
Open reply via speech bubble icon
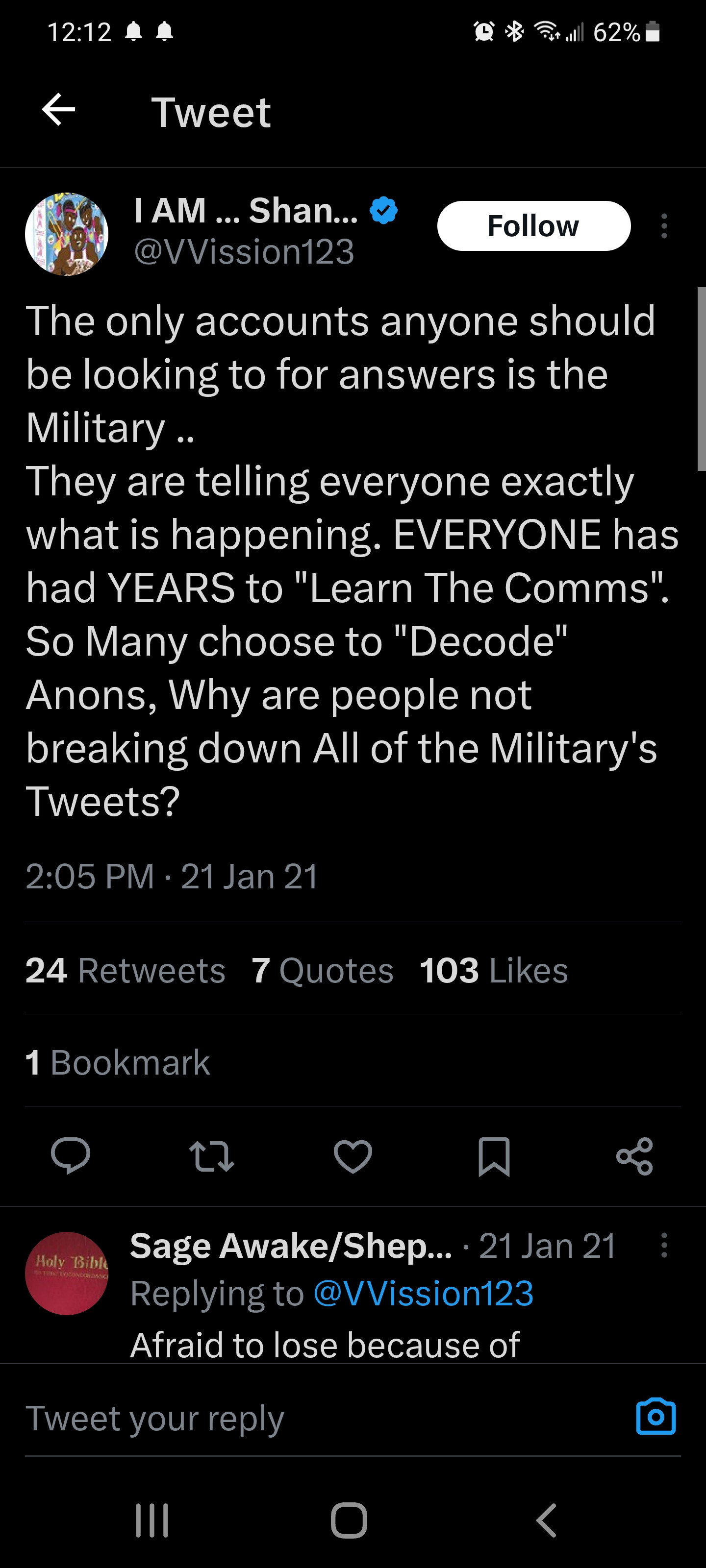pos(71,1155)
